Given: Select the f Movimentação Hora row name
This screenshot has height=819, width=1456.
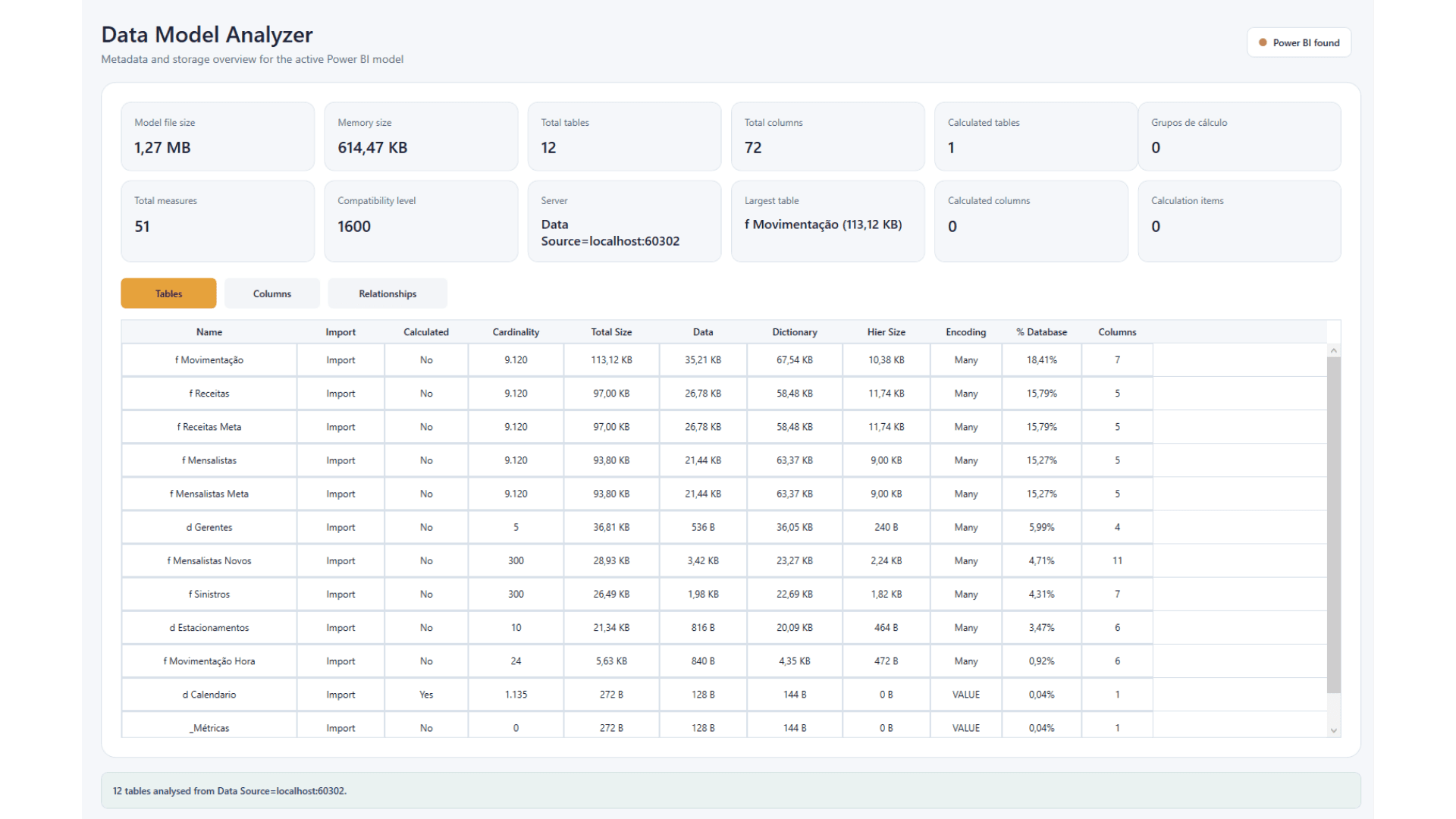Looking at the screenshot, I should 209,661.
